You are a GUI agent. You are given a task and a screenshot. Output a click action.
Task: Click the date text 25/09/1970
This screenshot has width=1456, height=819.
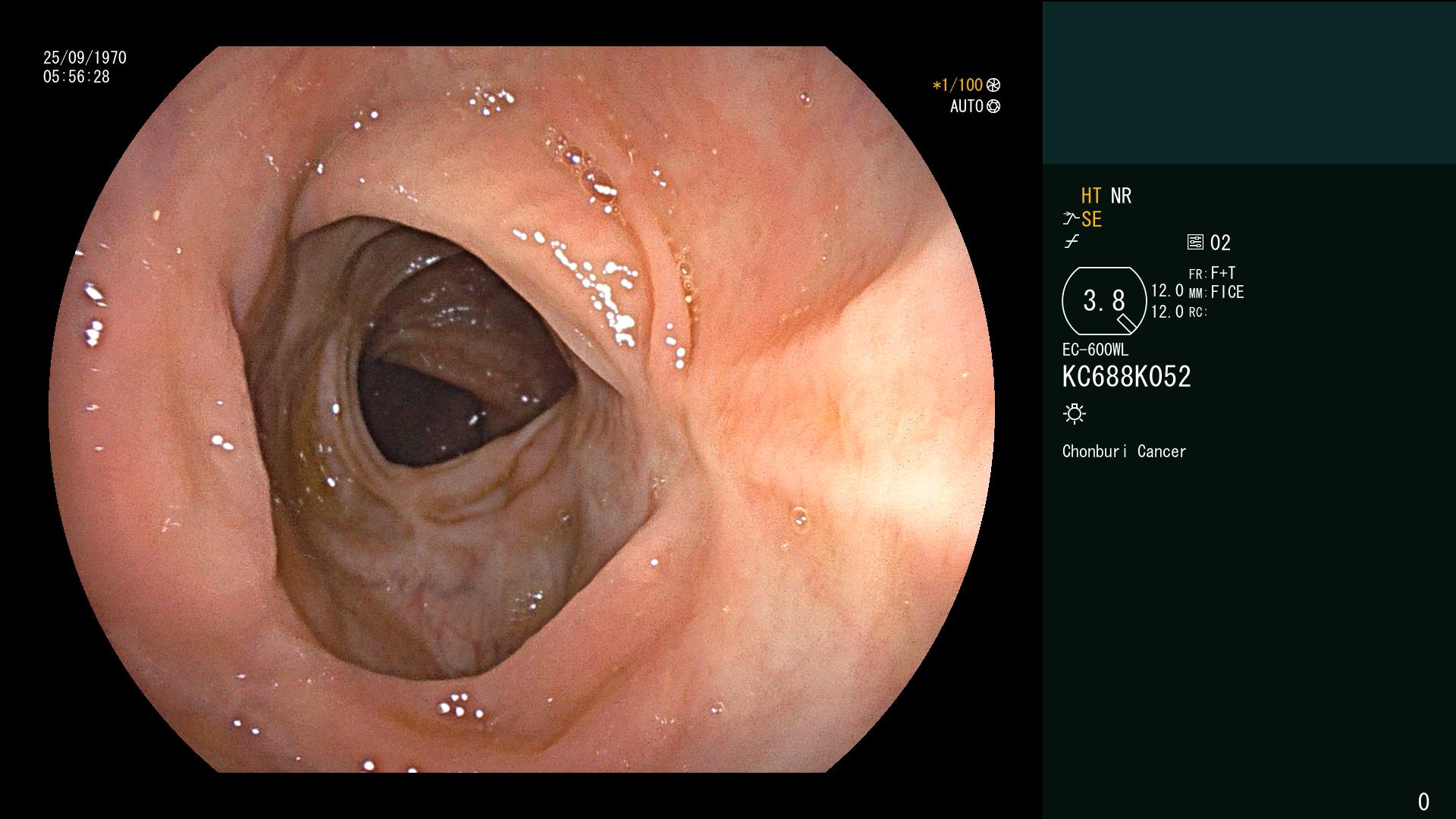click(x=85, y=58)
